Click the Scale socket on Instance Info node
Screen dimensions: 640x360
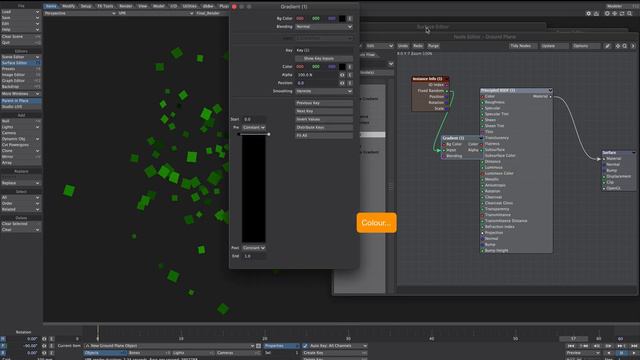(x=447, y=109)
